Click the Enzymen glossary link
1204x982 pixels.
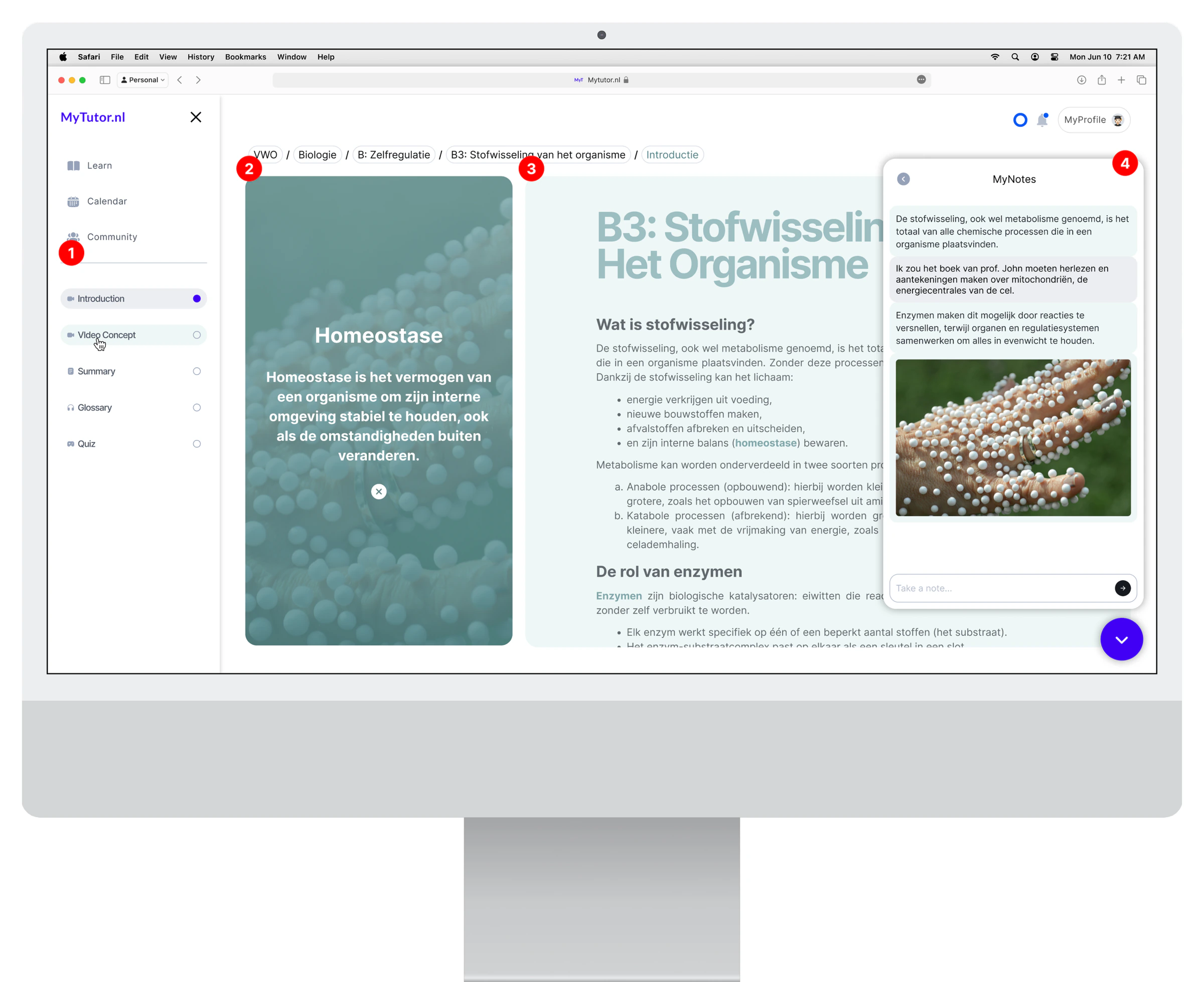(x=619, y=596)
